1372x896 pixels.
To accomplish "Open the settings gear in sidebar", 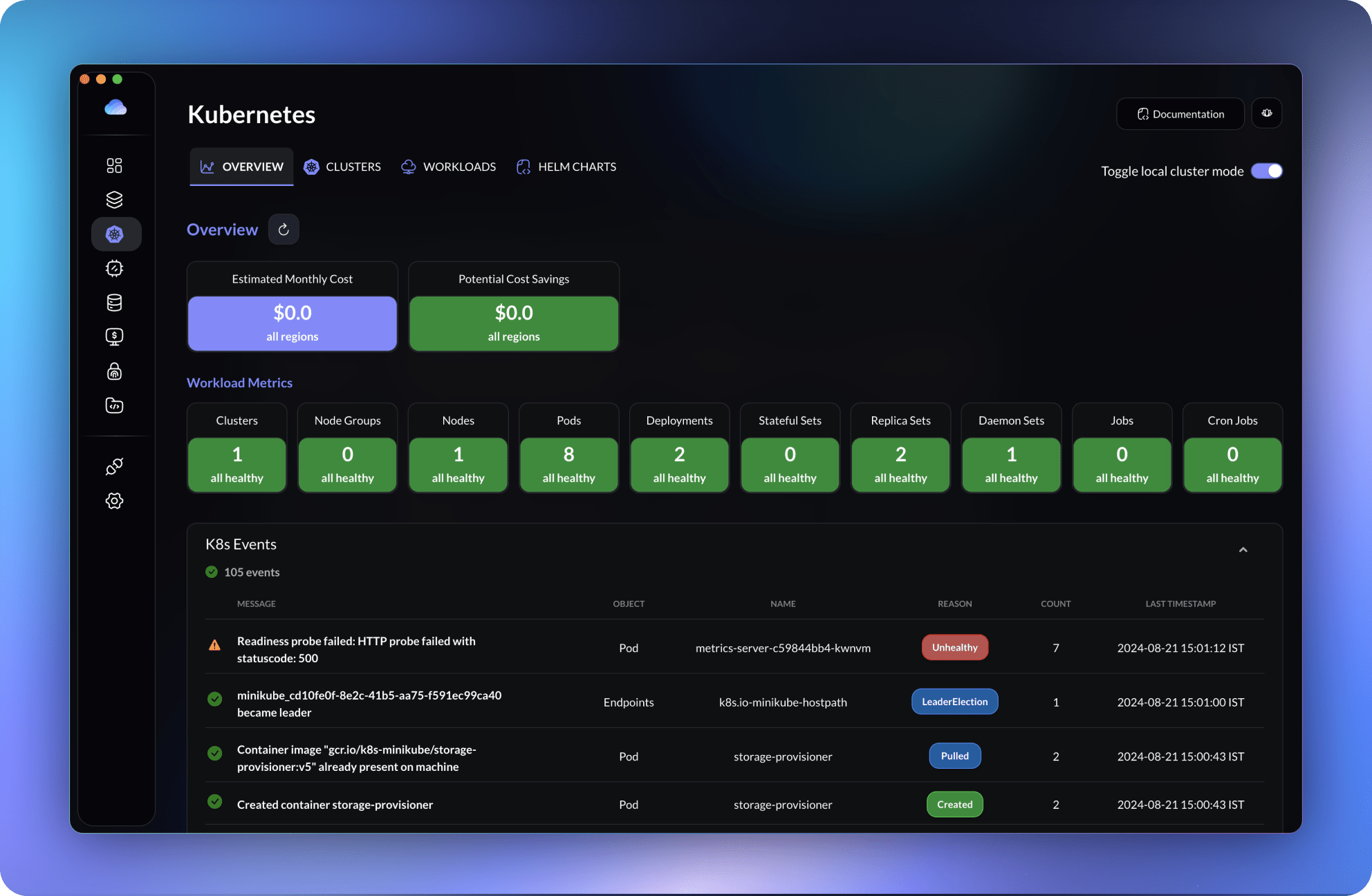I will (x=114, y=501).
